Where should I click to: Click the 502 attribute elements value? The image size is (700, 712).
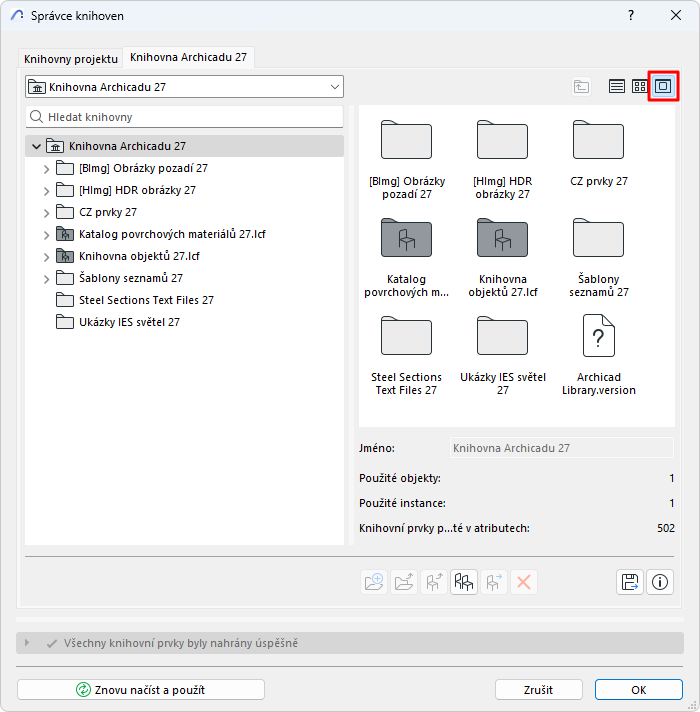(665, 528)
